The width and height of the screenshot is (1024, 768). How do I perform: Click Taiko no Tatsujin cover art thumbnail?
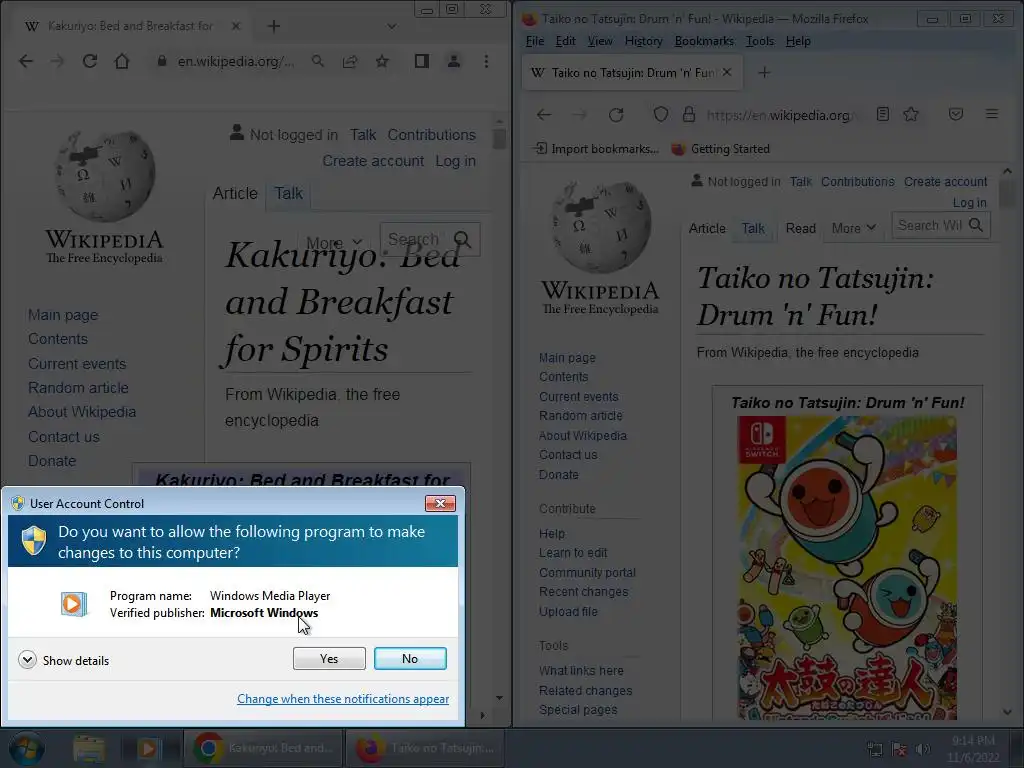coord(847,568)
